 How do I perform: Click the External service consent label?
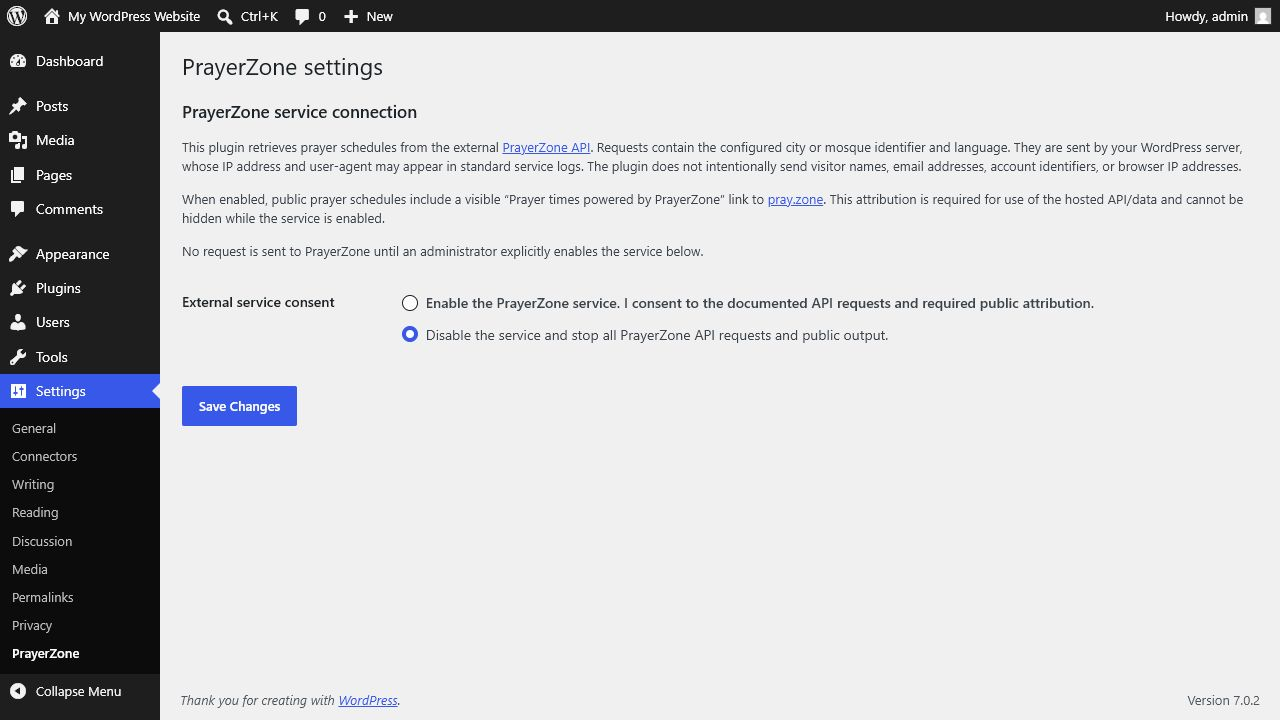258,302
